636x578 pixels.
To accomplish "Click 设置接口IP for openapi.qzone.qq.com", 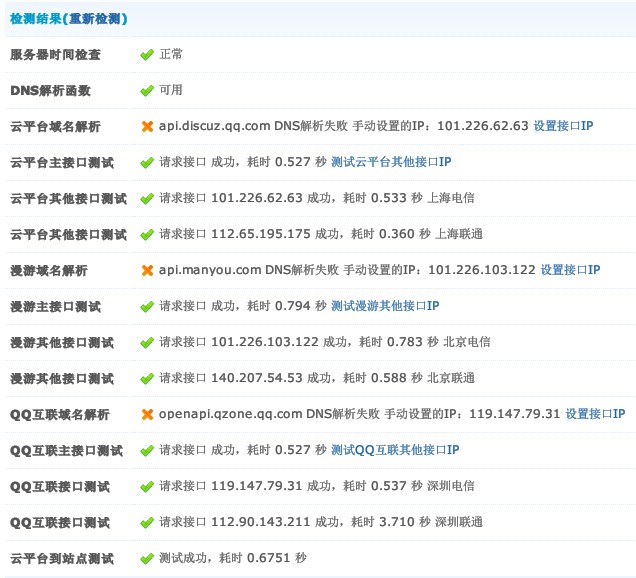I will point(595,414).
